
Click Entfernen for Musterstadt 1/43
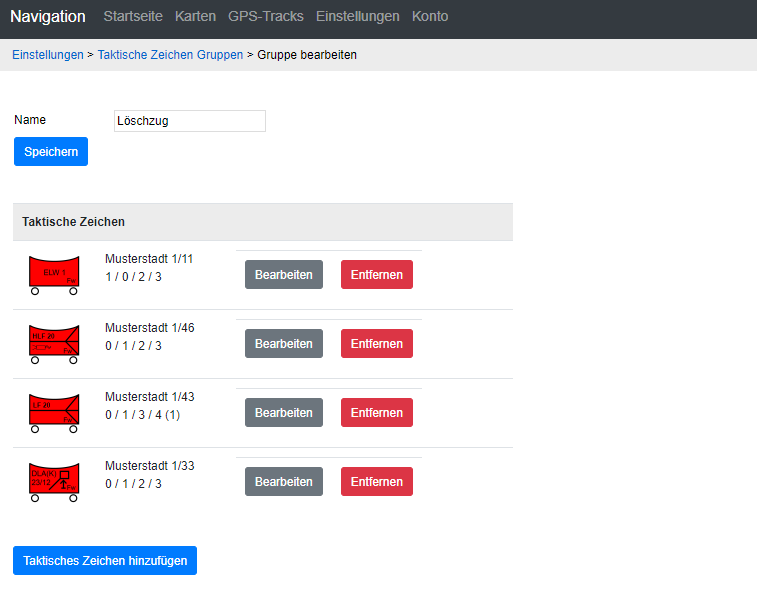click(376, 413)
